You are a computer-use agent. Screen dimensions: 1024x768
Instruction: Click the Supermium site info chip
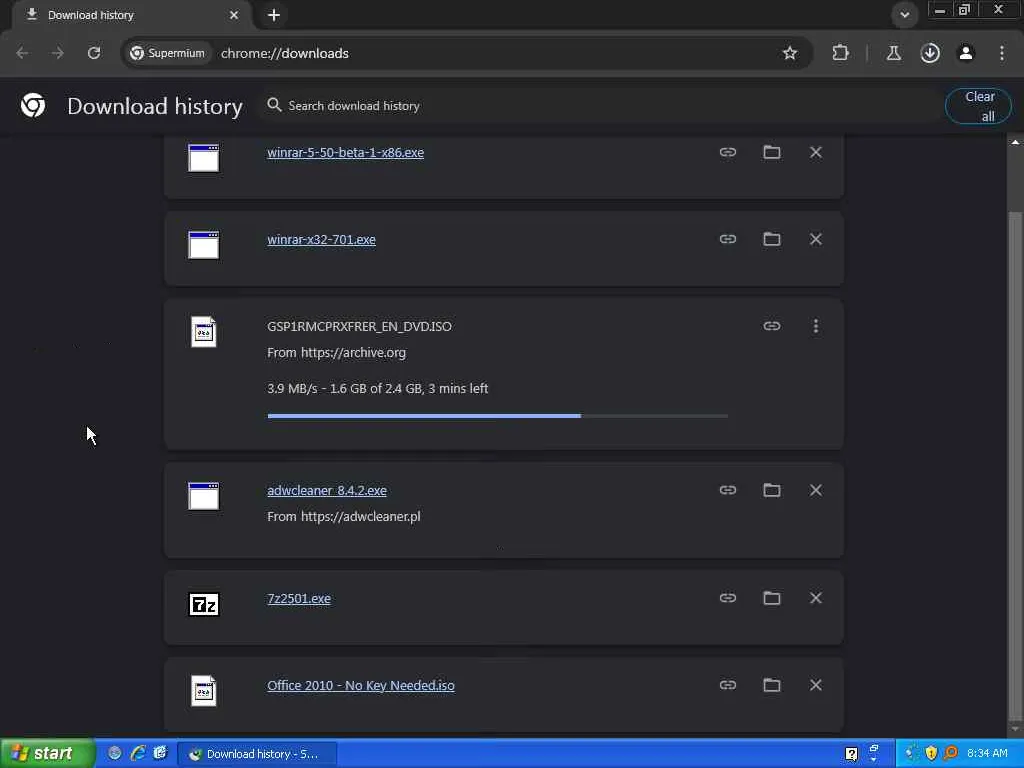pos(168,53)
